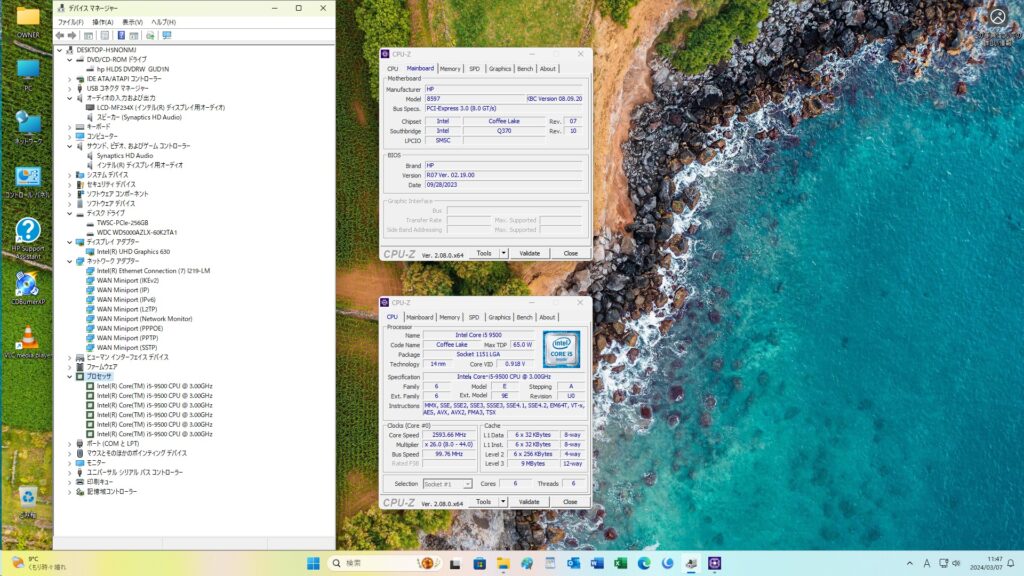1024x576 pixels.
Task: Expand the キーボード device category
Action: click(69, 127)
